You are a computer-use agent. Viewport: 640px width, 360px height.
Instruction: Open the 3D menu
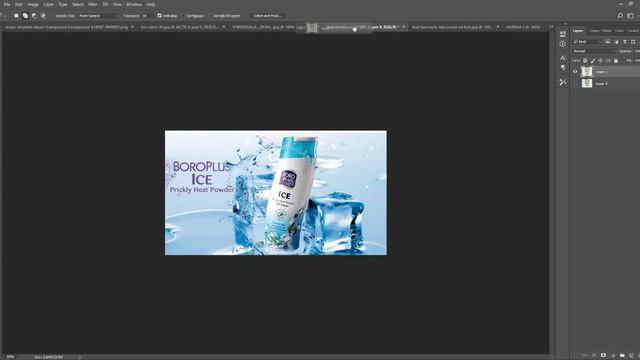click(105, 4)
